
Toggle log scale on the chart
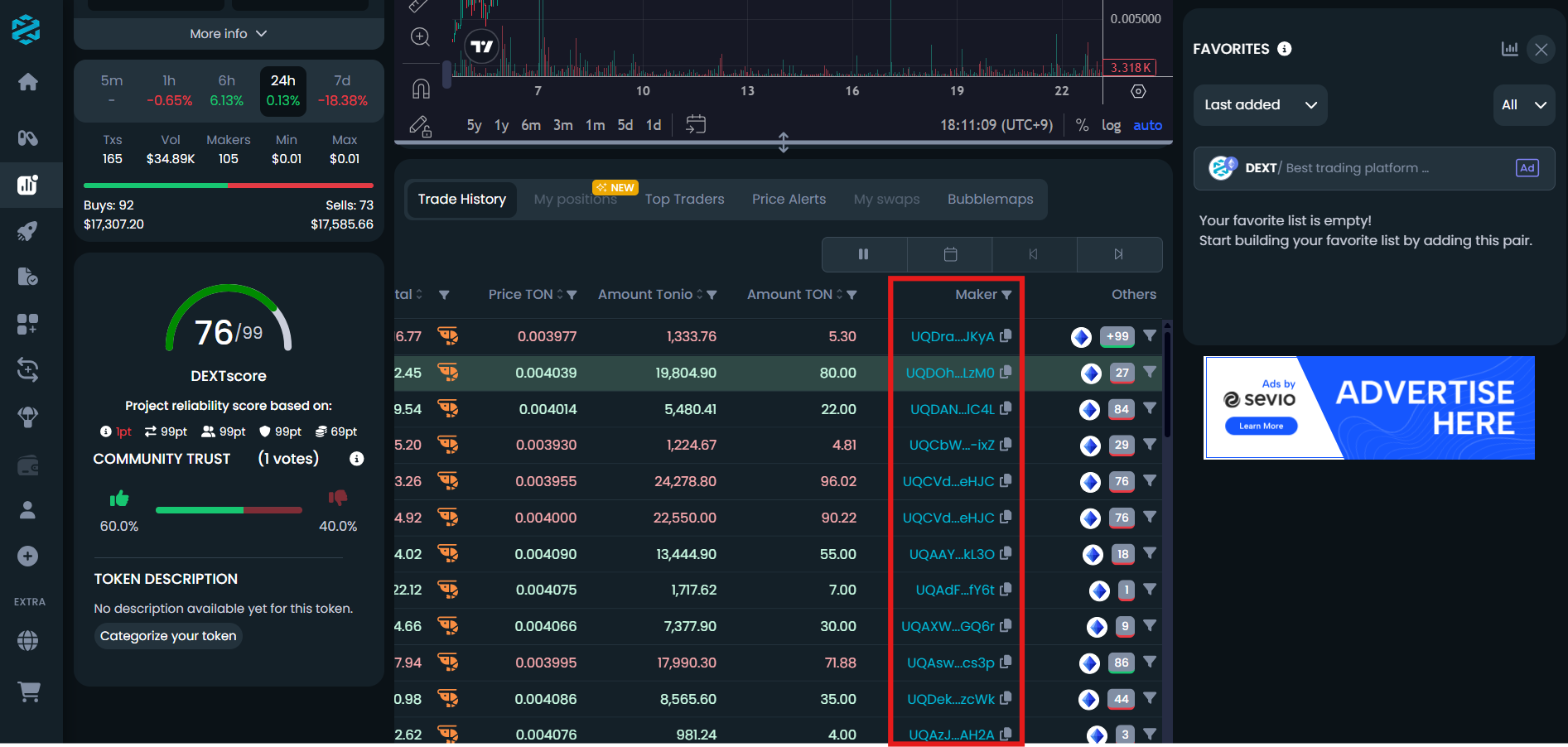(x=1110, y=125)
